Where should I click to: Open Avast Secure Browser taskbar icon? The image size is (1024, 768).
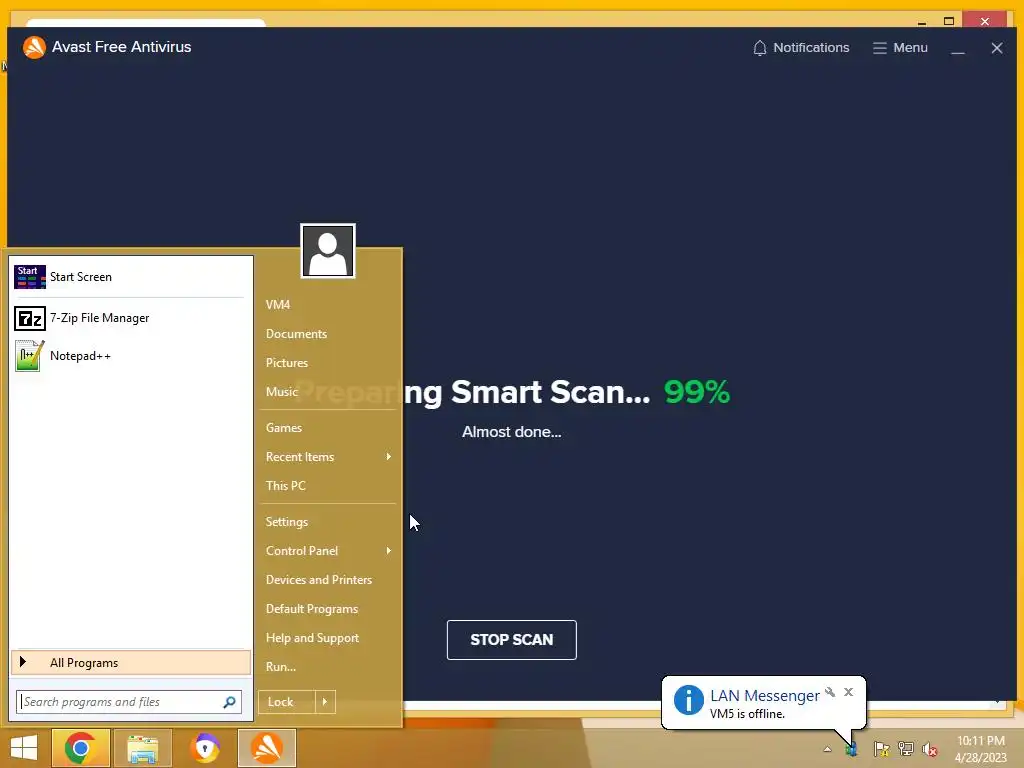(205, 748)
